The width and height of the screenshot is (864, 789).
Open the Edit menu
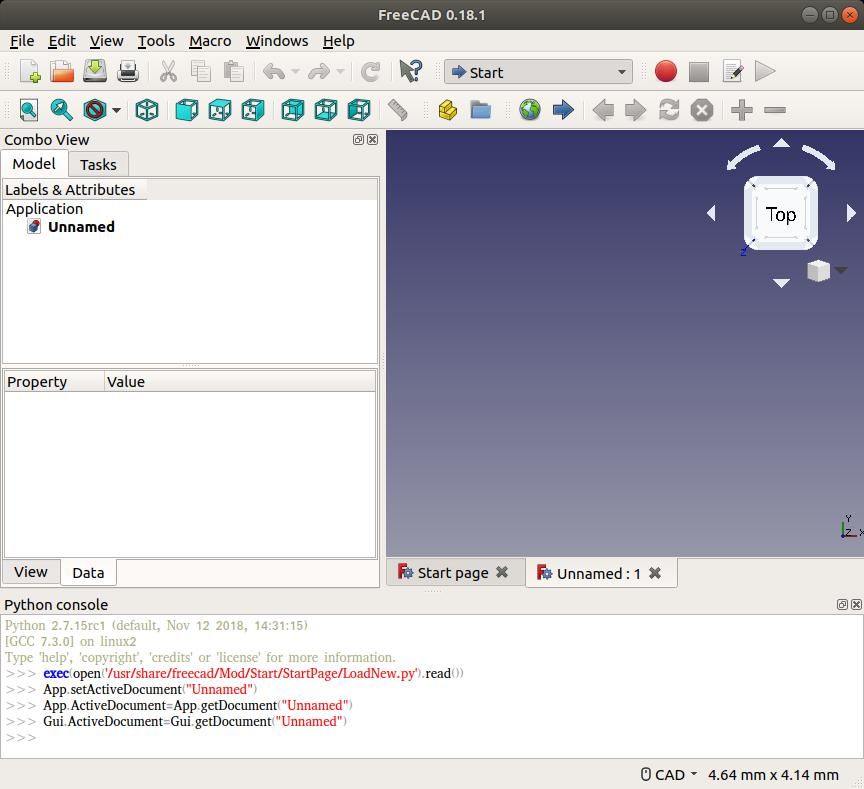[62, 41]
